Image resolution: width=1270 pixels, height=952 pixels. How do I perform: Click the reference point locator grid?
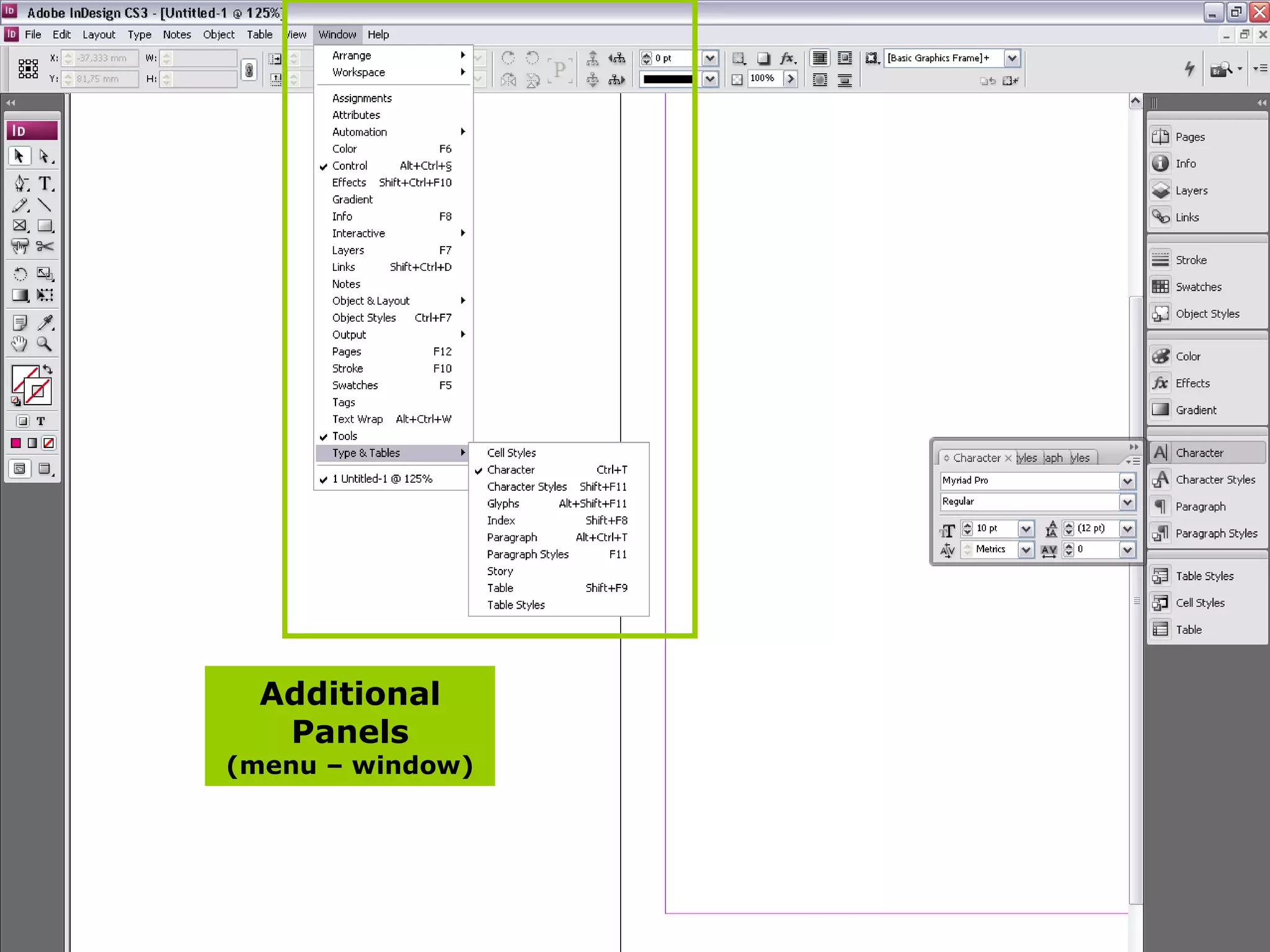[28, 68]
